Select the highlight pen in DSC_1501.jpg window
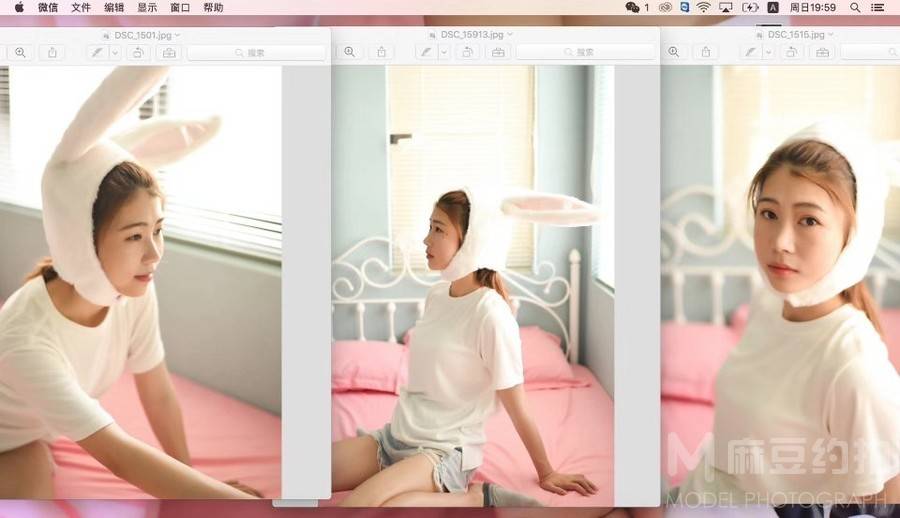900x518 pixels. tap(98, 52)
